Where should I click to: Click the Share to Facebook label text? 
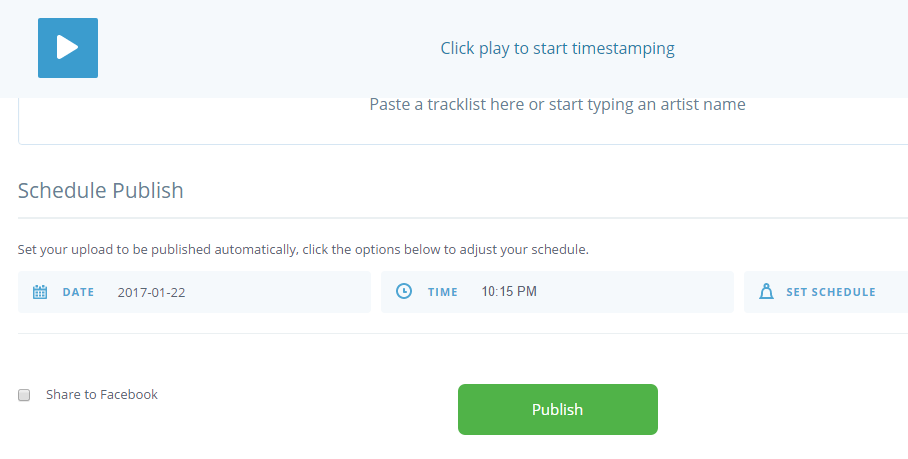(x=102, y=394)
